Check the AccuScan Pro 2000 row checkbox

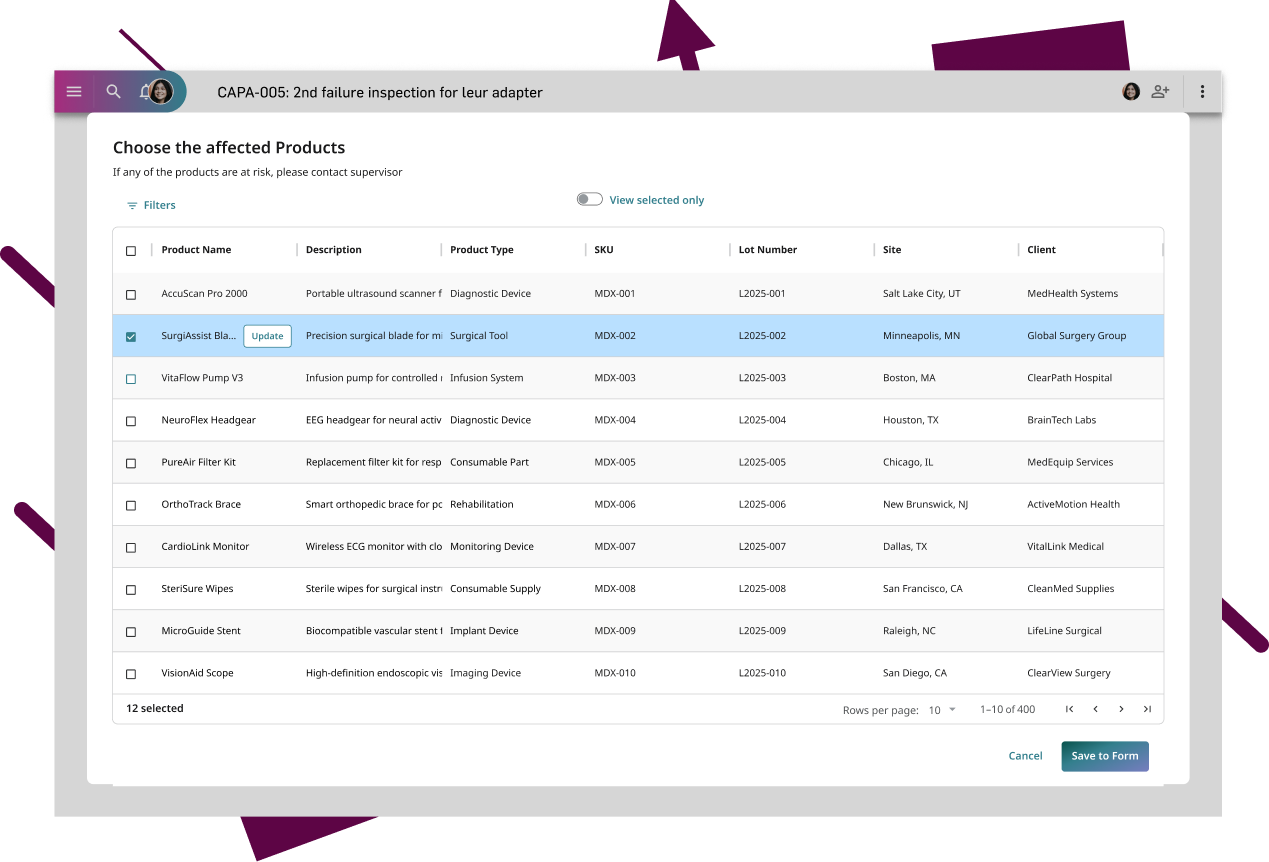[131, 295]
